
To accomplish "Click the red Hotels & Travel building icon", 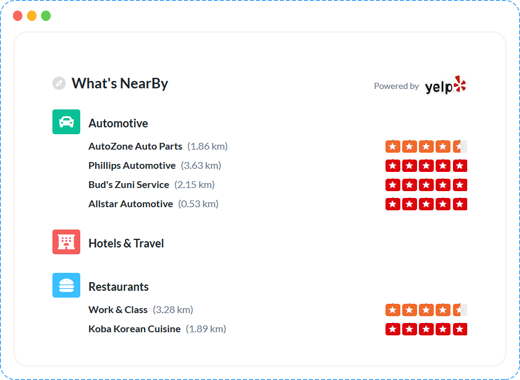I will tap(66, 242).
